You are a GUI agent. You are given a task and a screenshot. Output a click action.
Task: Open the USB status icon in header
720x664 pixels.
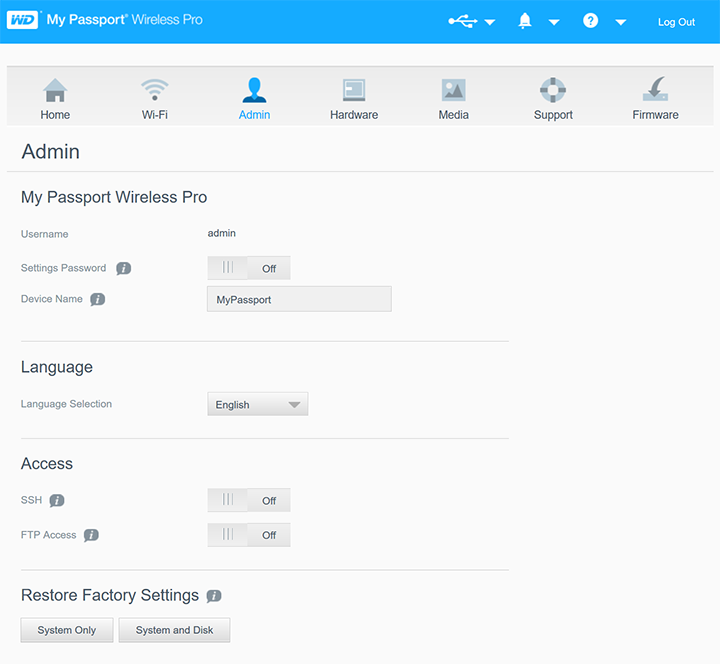pos(462,21)
